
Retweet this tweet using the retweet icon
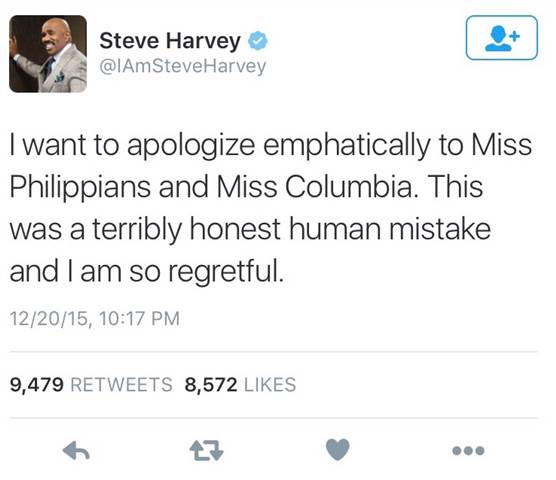tap(206, 450)
